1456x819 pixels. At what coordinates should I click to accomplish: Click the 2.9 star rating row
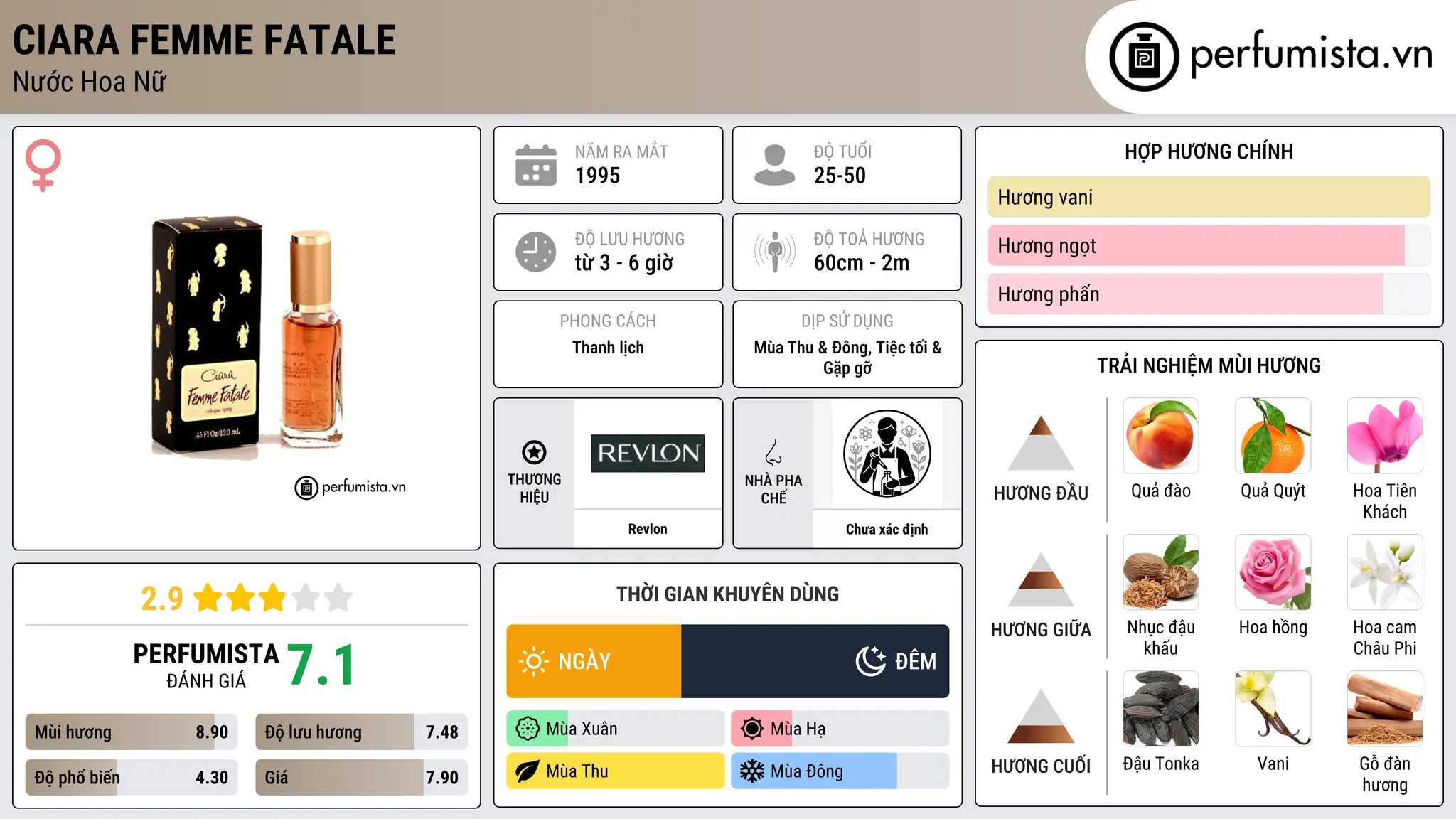coord(247,598)
